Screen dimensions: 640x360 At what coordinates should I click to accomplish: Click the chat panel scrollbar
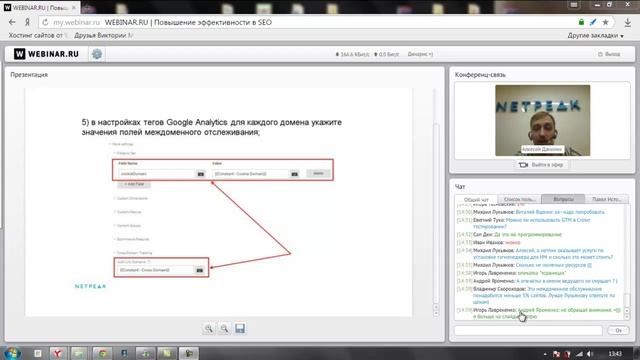627,261
